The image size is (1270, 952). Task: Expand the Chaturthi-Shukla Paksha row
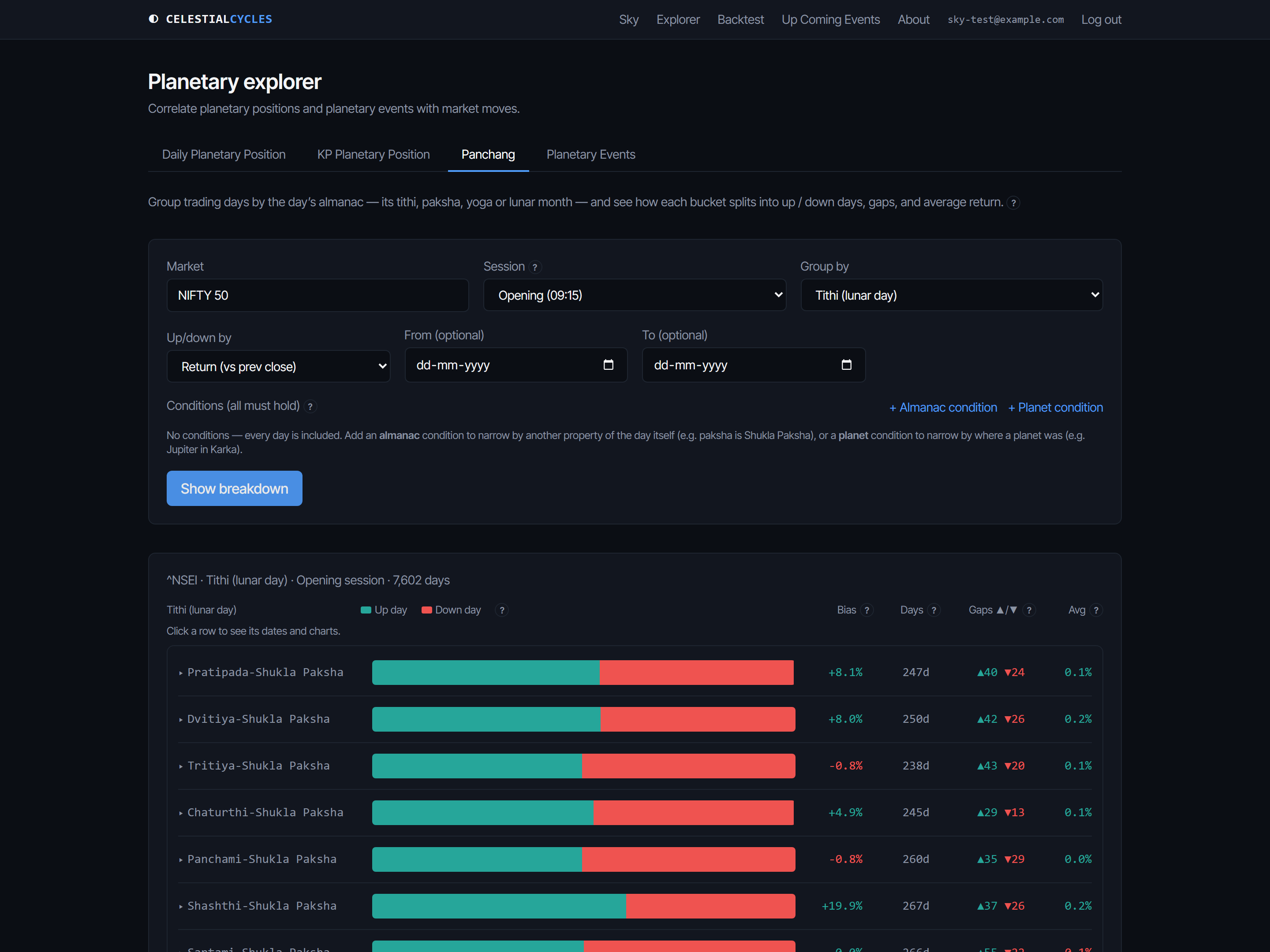(x=635, y=812)
